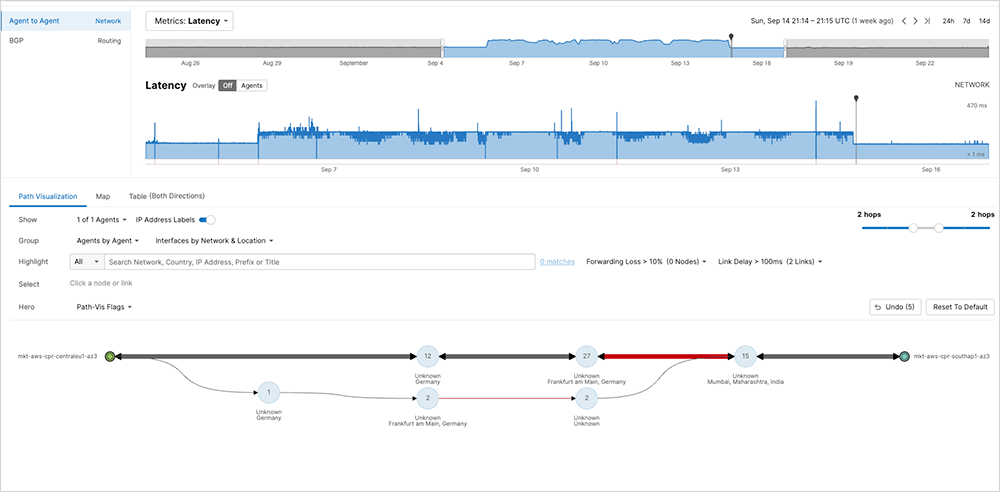Image resolution: width=1000 pixels, height=492 pixels.
Task: Click the 'NETWORK' label above the chart
Action: [971, 85]
